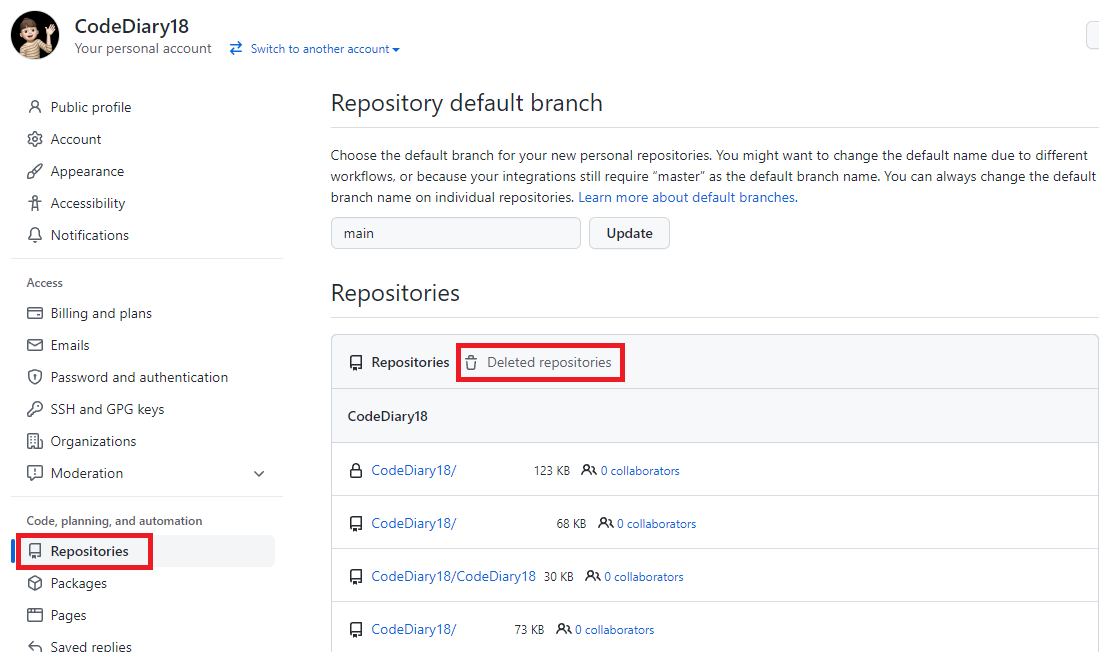View collaborators of the 73 KB repo
Viewport: 1099px width, 652px height.
(615, 630)
